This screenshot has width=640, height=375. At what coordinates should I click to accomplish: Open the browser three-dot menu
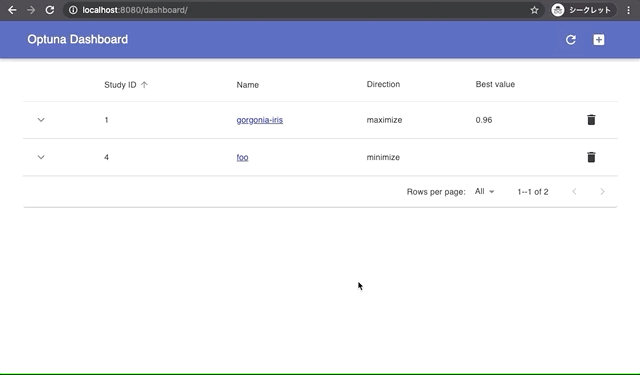[629, 10]
